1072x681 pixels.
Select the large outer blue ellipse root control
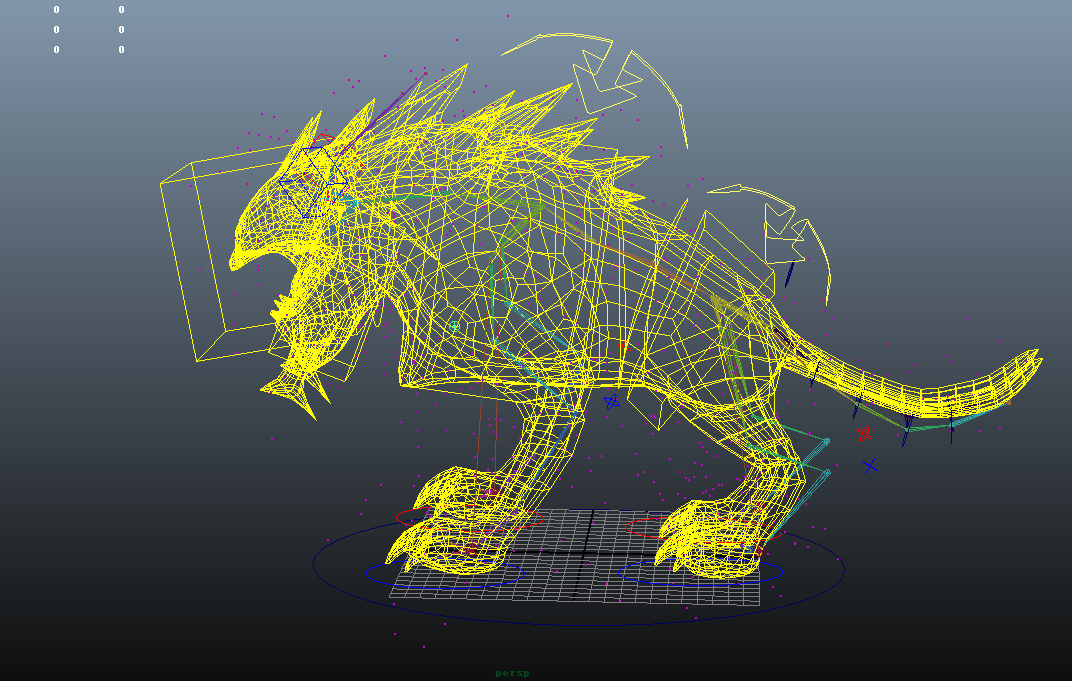coord(579,567)
